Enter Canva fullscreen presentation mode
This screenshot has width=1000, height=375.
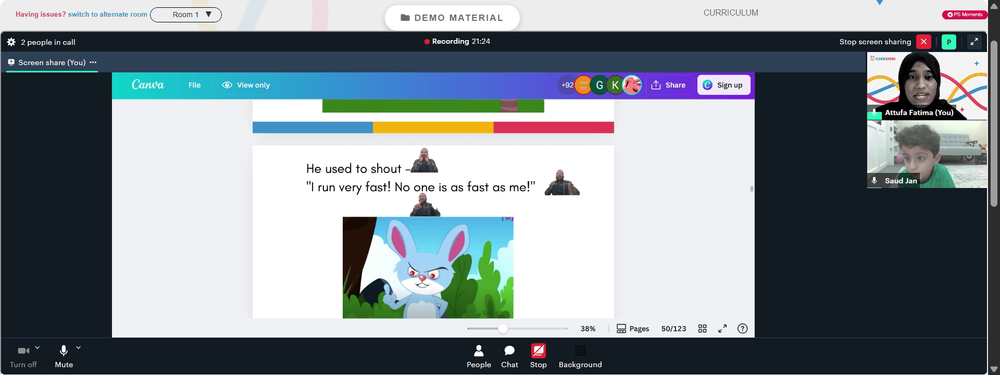coord(723,329)
